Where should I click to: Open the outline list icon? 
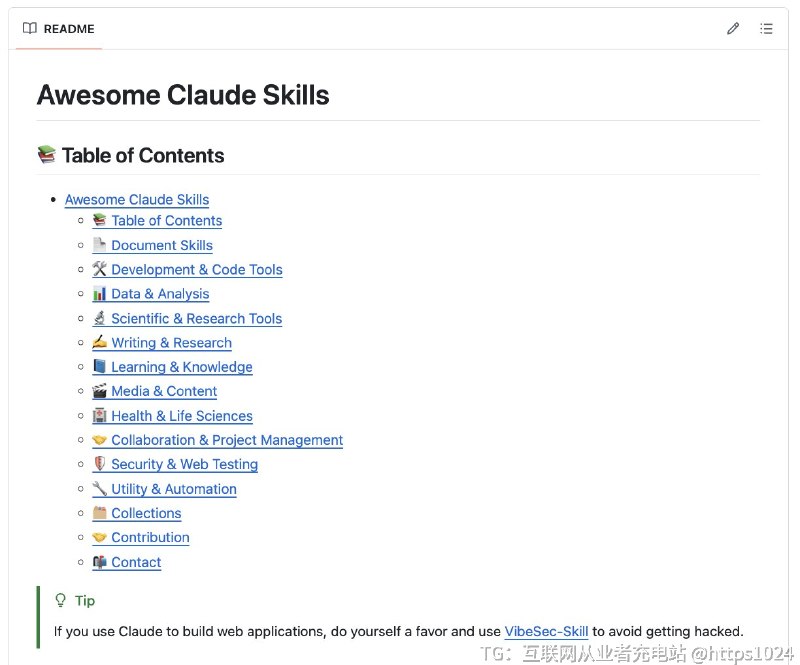(x=766, y=29)
